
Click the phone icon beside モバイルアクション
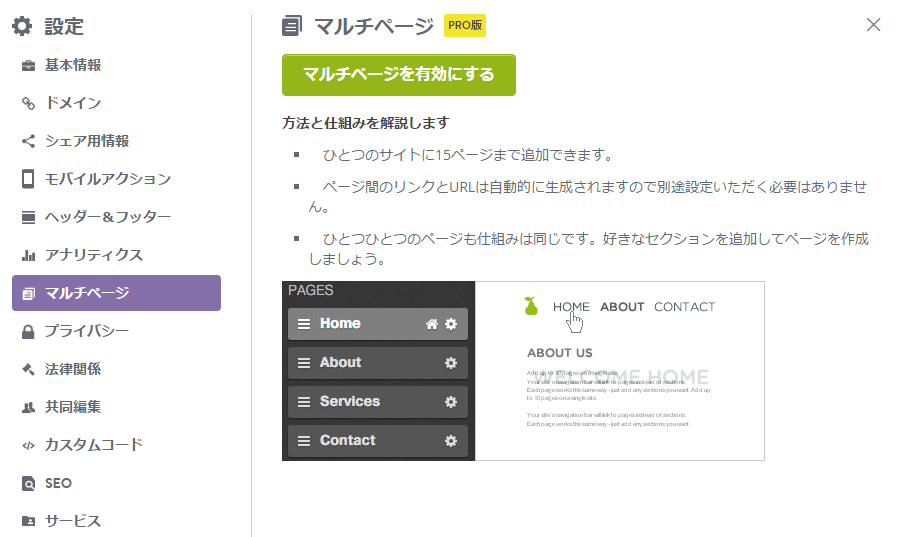28,179
